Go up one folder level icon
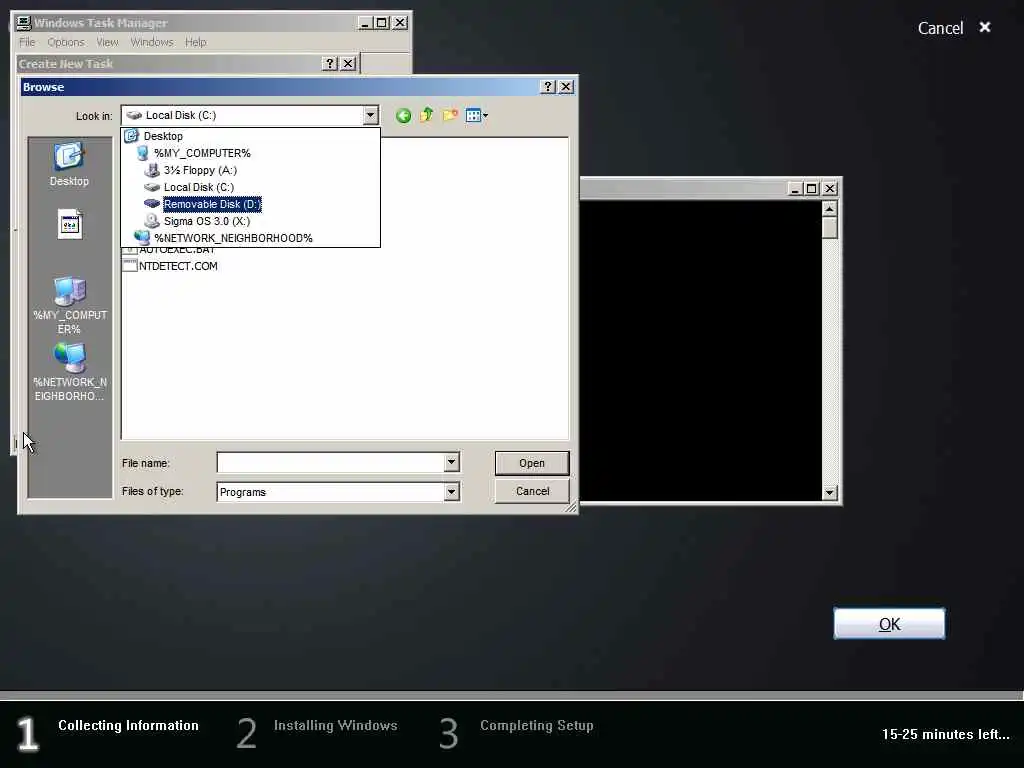This screenshot has height=768, width=1024. pyautogui.click(x=426, y=116)
